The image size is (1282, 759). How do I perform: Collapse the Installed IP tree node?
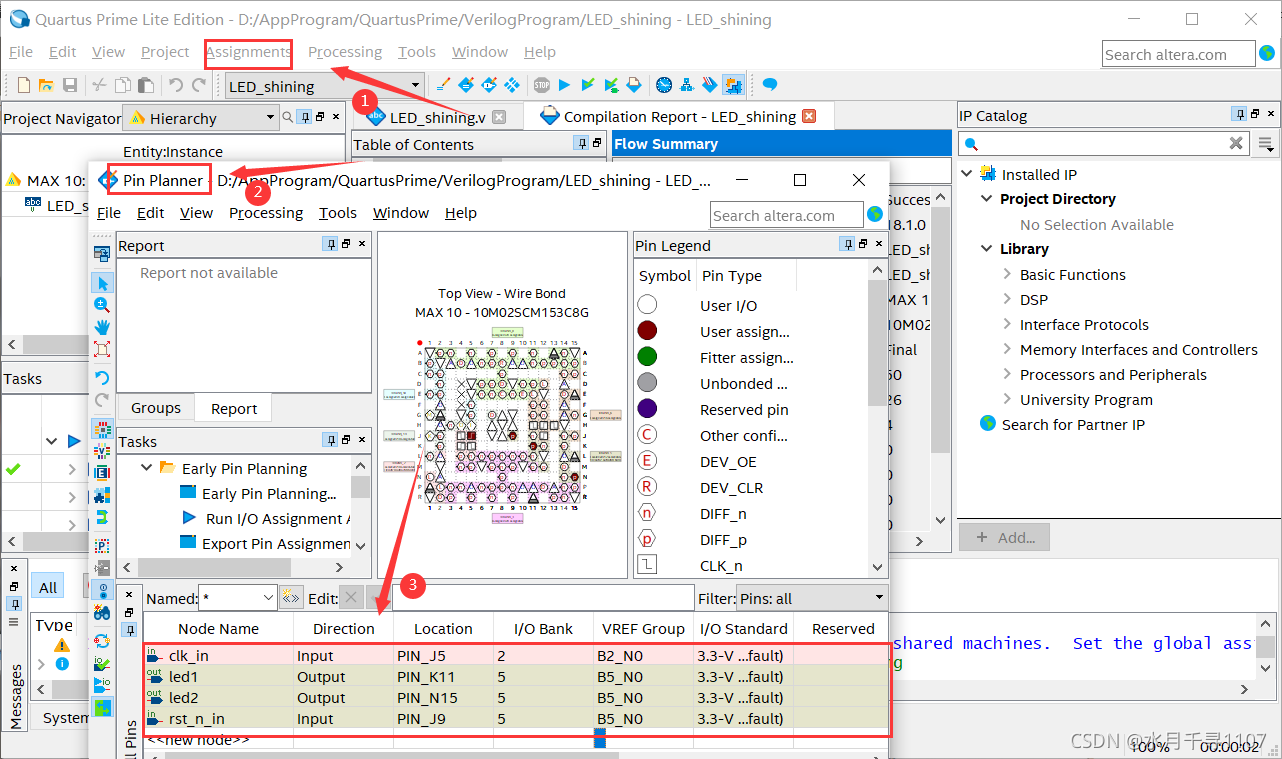tap(967, 174)
